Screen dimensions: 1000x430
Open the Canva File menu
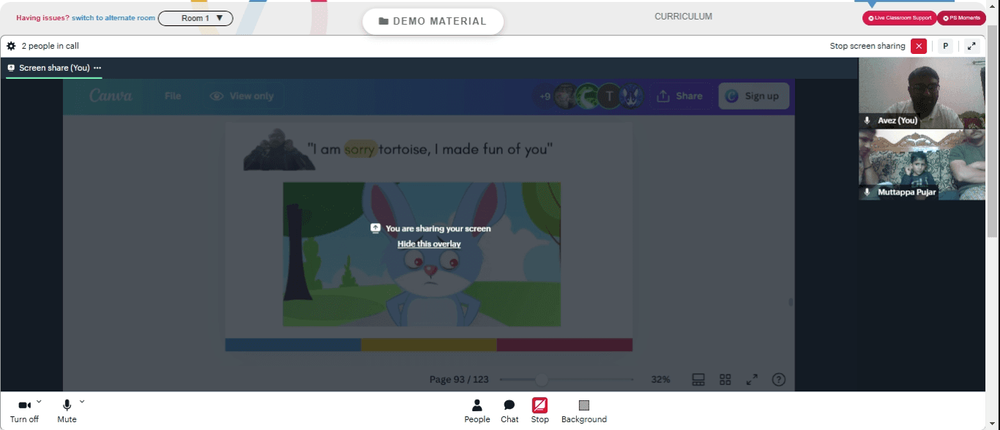click(x=172, y=96)
